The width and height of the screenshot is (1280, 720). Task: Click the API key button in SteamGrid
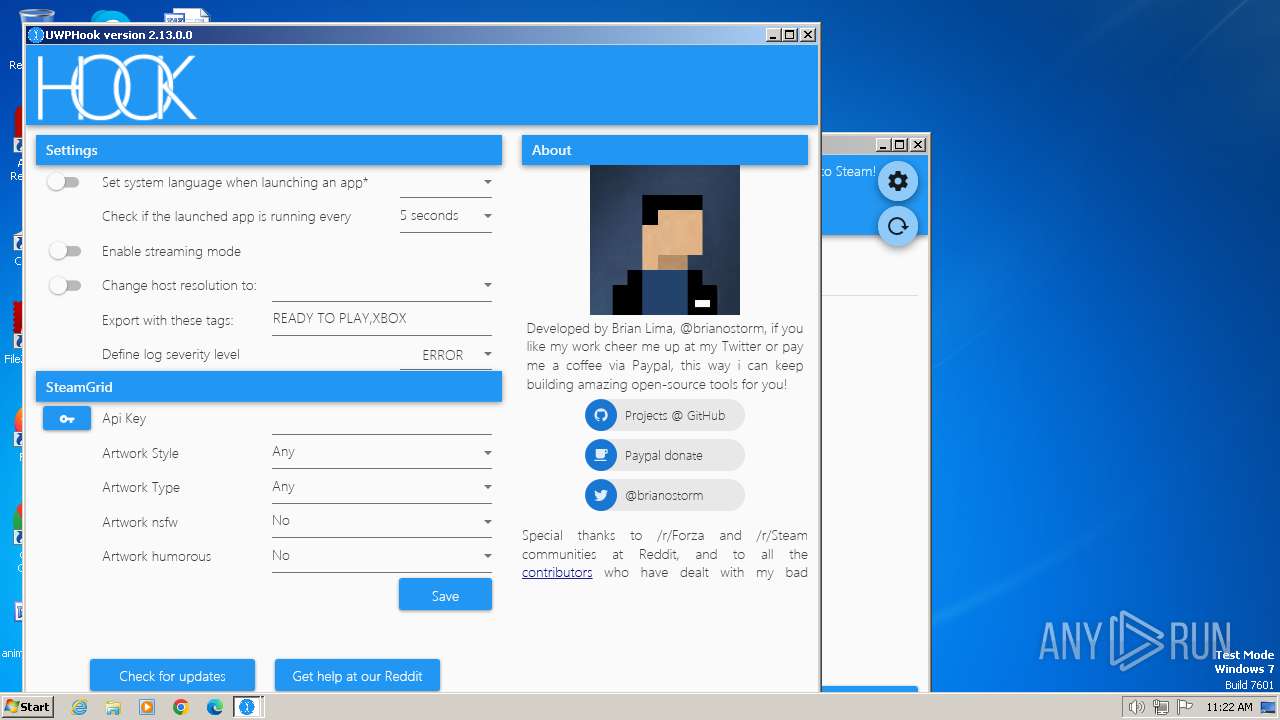[67, 419]
